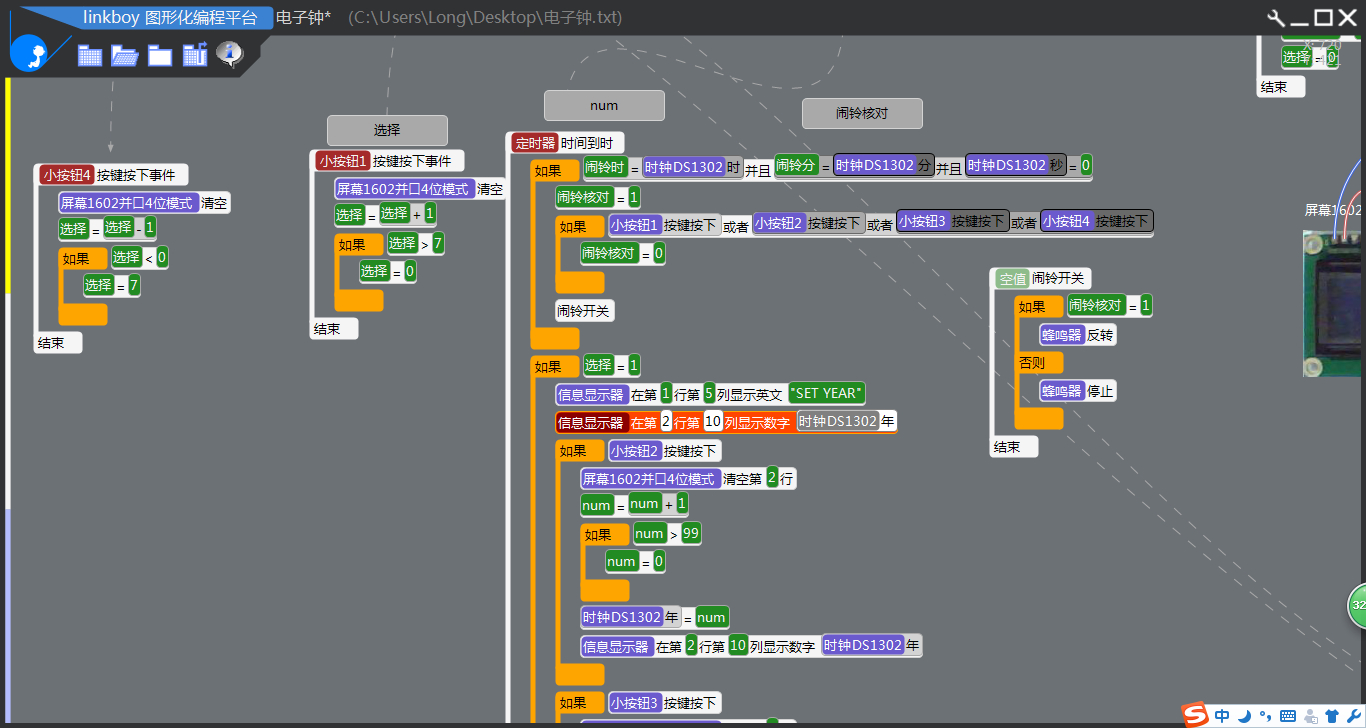Select the 定时器 时间到时 header block
The width and height of the screenshot is (1366, 728).
(567, 143)
